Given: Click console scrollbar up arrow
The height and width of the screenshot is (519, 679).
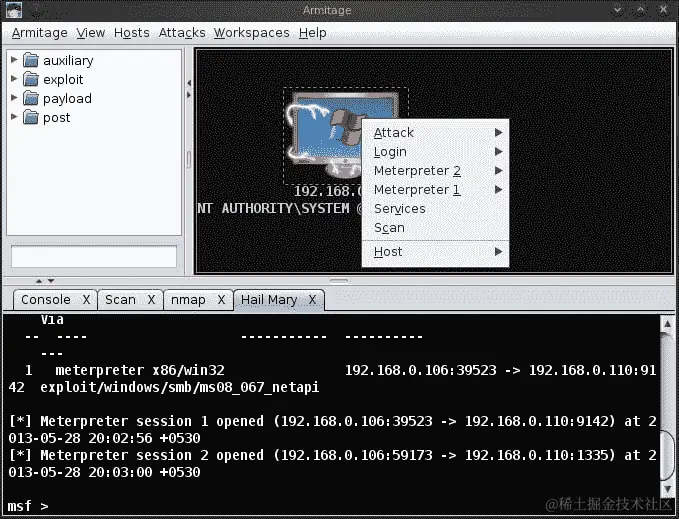Looking at the screenshot, I should pyautogui.click(x=667, y=324).
